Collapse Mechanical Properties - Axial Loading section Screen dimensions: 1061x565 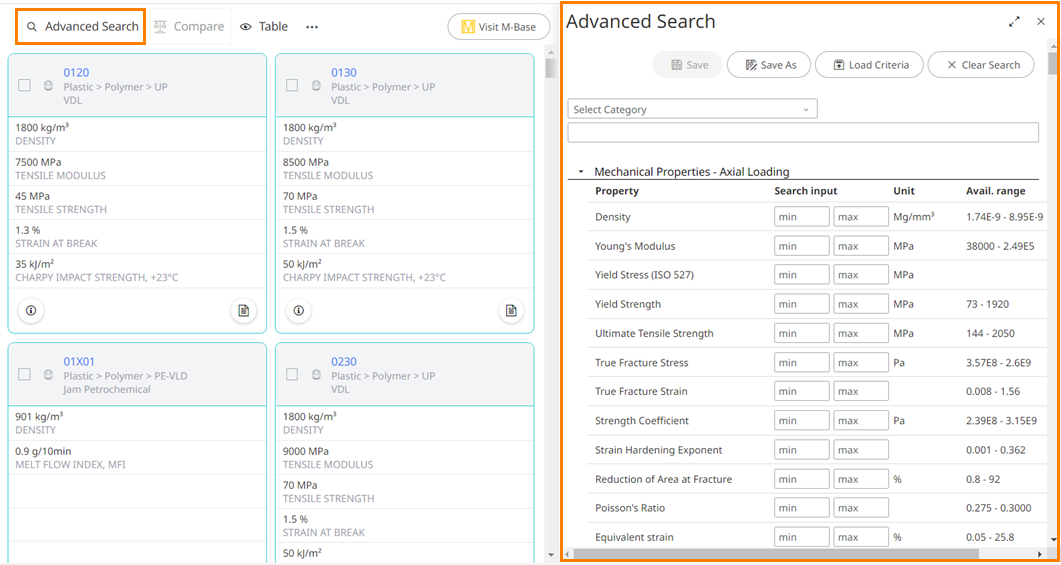point(581,172)
